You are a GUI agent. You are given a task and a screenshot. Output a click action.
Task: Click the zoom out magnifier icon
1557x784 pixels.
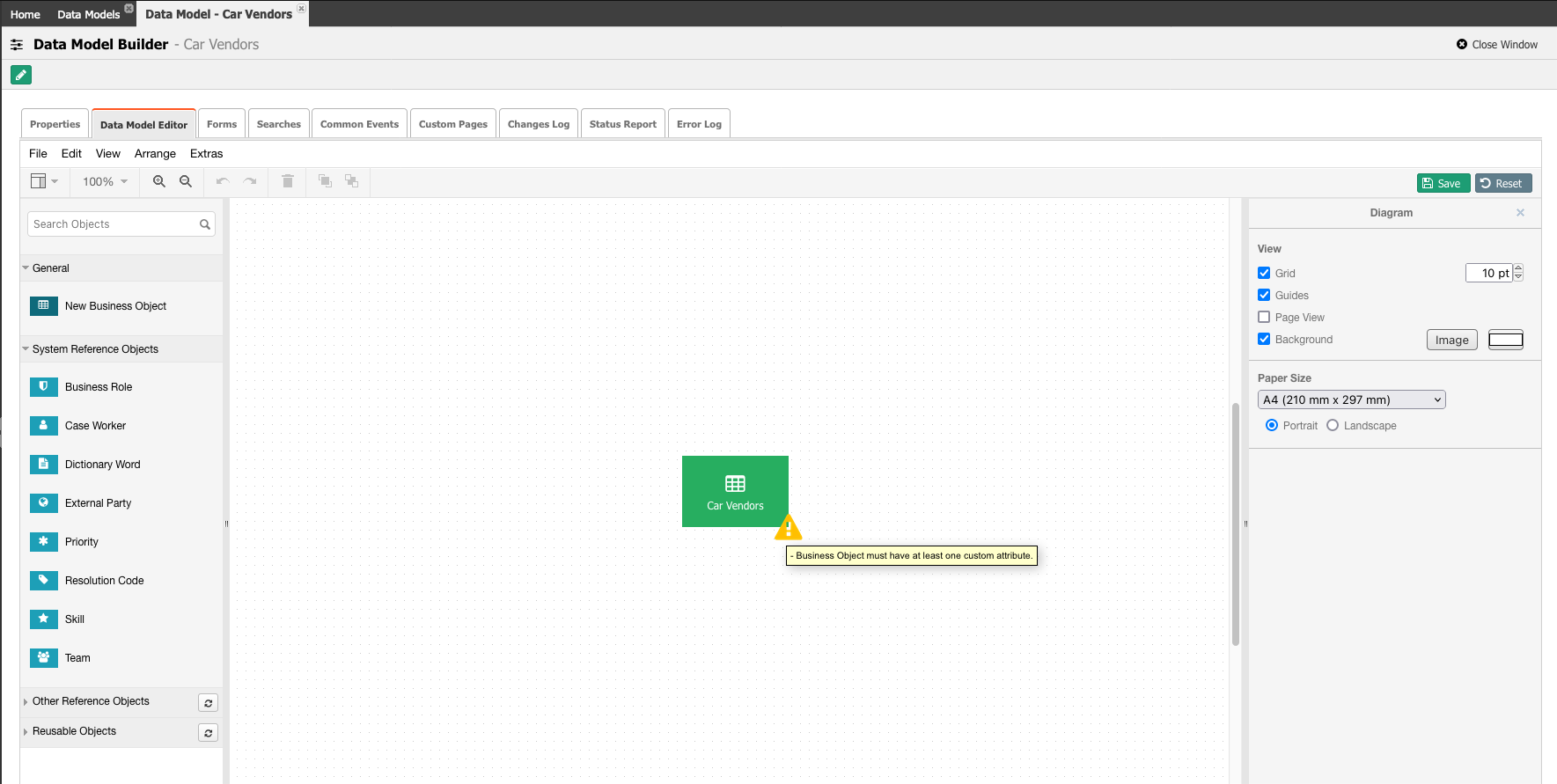(x=186, y=181)
